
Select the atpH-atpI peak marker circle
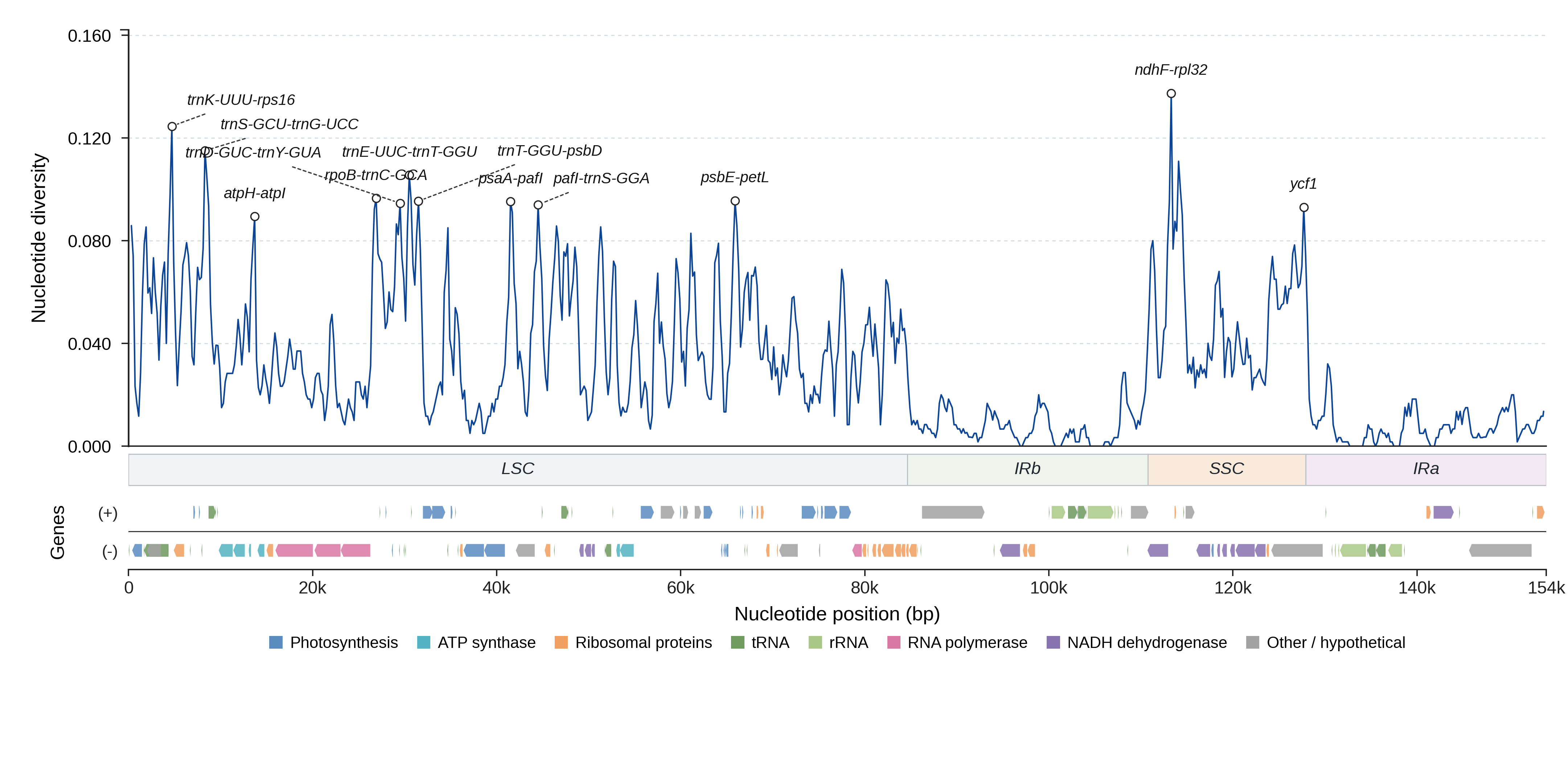click(255, 217)
